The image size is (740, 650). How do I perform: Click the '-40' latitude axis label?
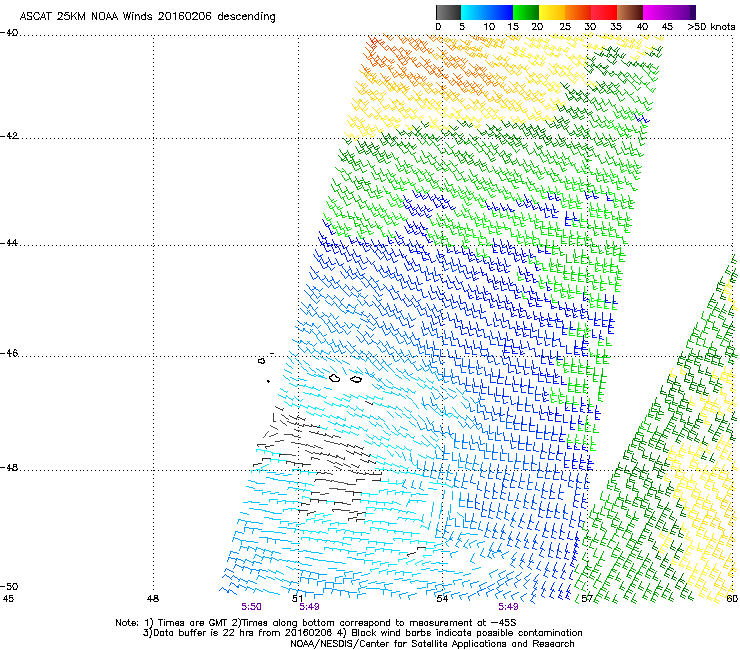(x=9, y=33)
